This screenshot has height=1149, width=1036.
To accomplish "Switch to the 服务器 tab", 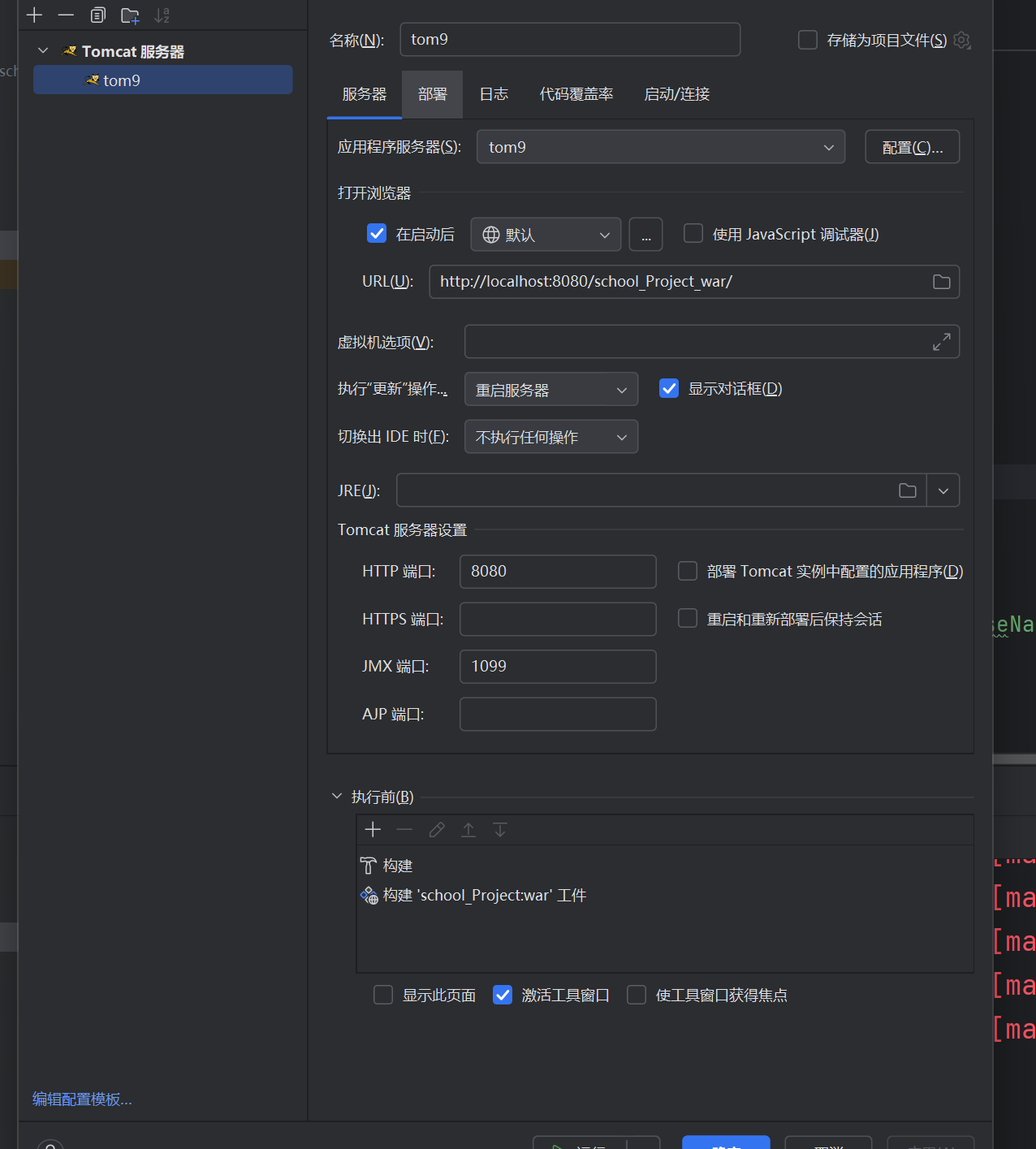I will point(365,94).
